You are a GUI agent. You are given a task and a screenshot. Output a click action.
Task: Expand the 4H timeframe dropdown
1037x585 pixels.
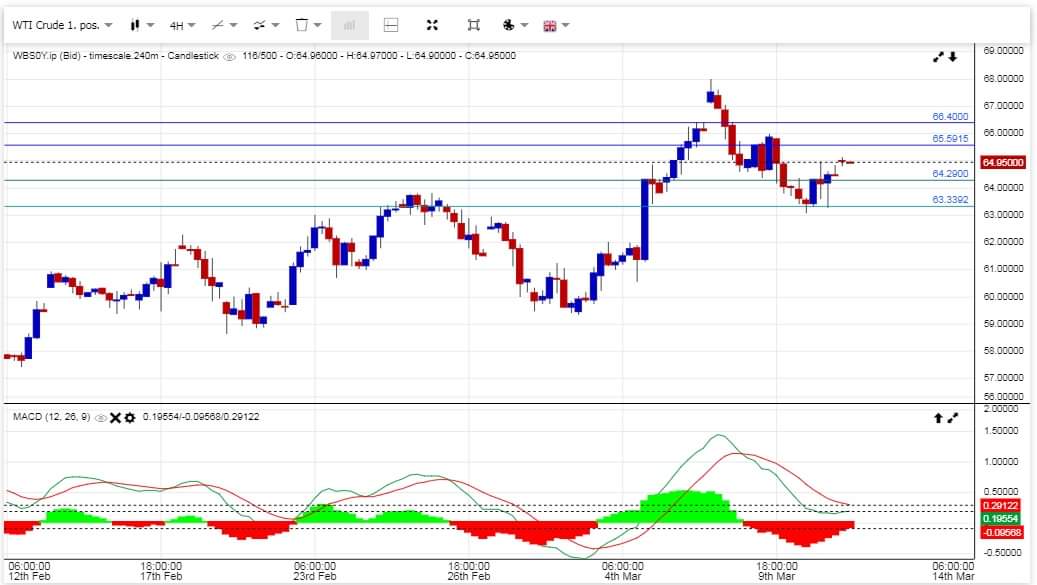coord(182,25)
